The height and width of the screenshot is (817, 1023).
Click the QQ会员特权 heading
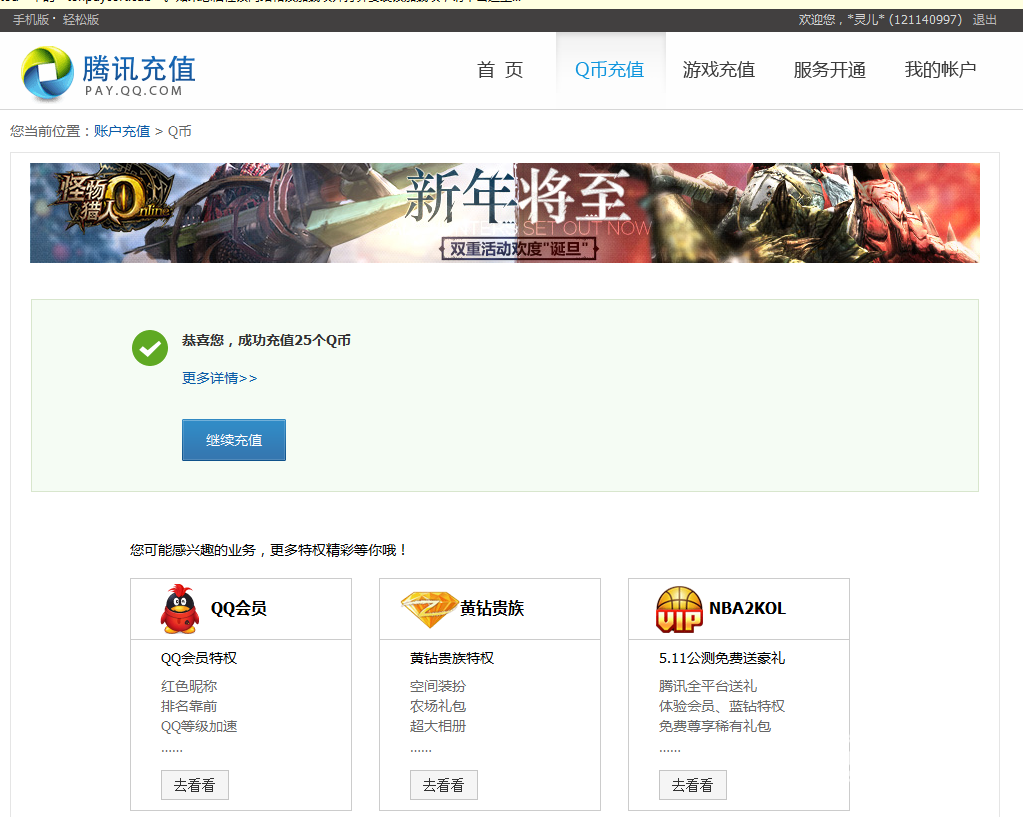click(x=199, y=658)
